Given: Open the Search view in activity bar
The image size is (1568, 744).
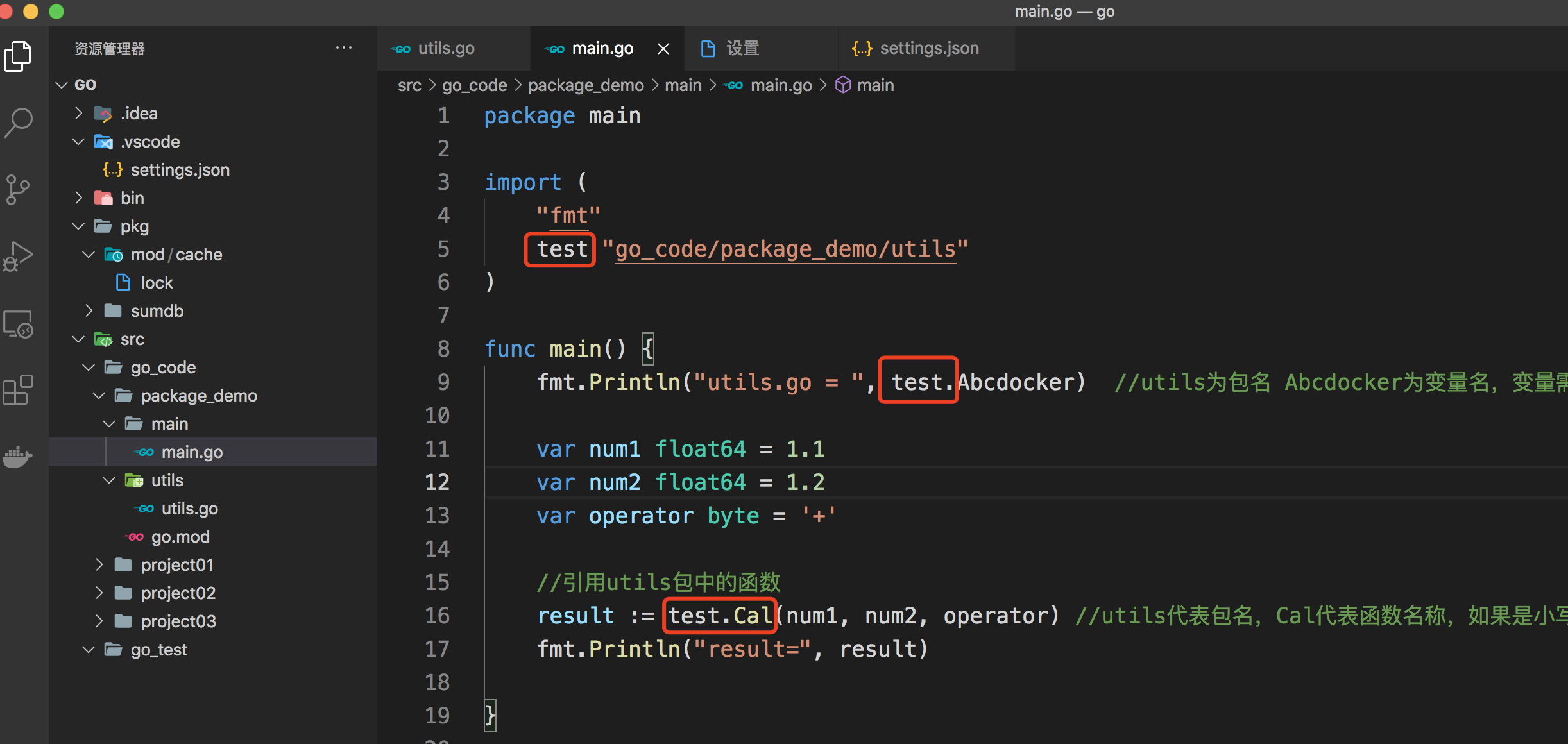Looking at the screenshot, I should pyautogui.click(x=18, y=122).
